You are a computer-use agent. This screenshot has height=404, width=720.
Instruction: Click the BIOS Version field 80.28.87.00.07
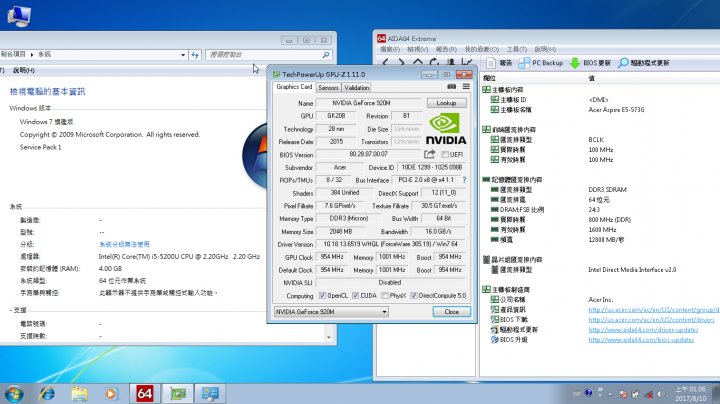tap(368, 154)
